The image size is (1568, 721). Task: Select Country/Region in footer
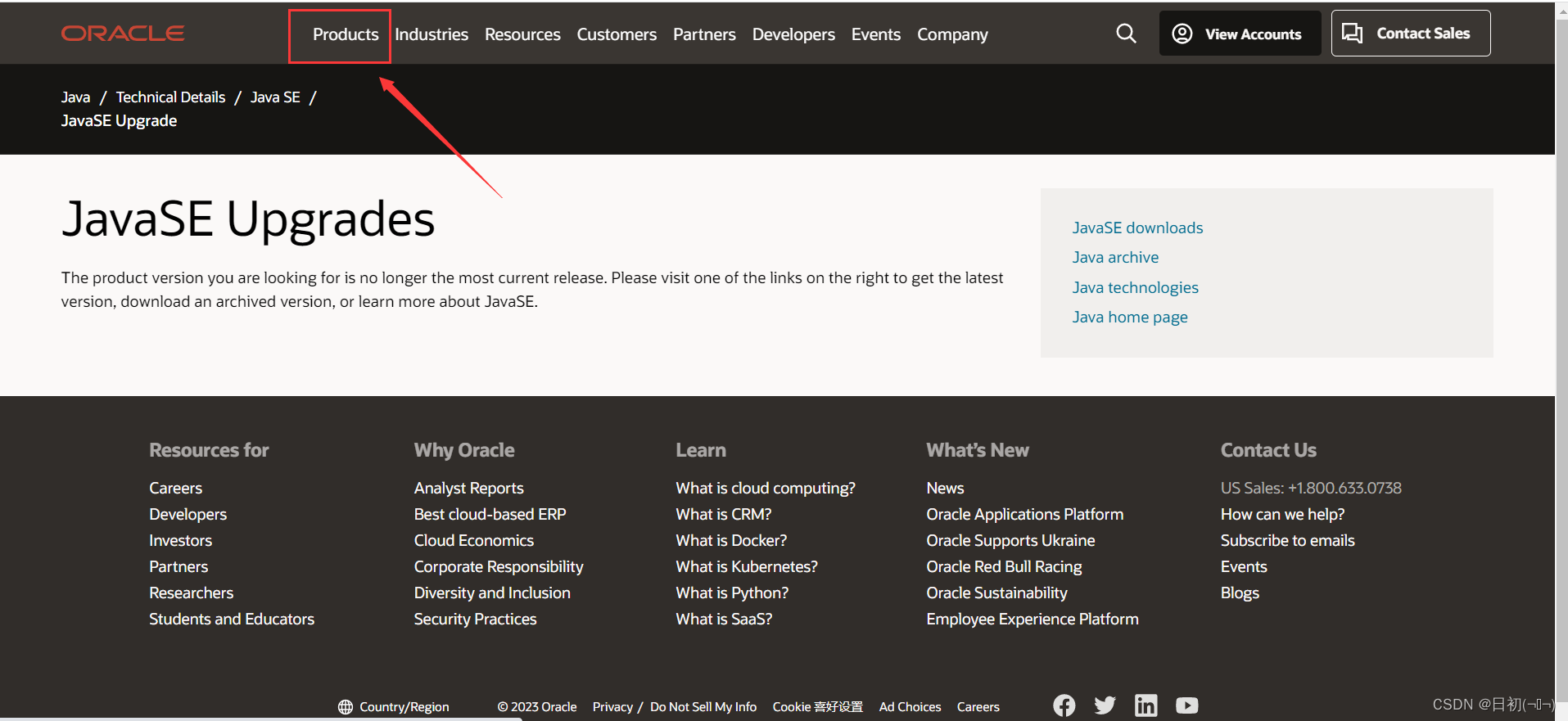pyautogui.click(x=394, y=706)
